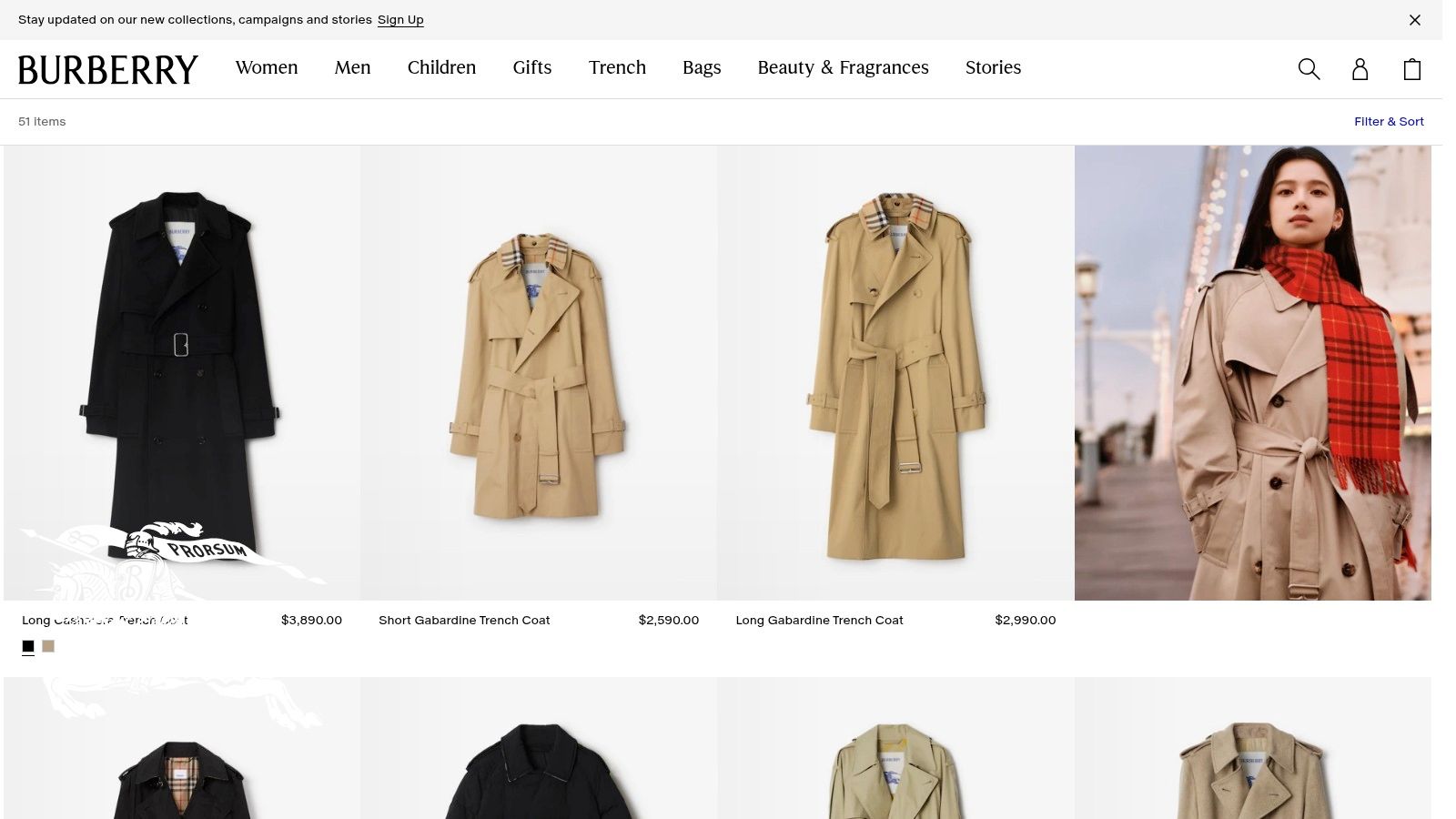Open second-row light olive trench coat
1456x819 pixels.
[x=895, y=748]
